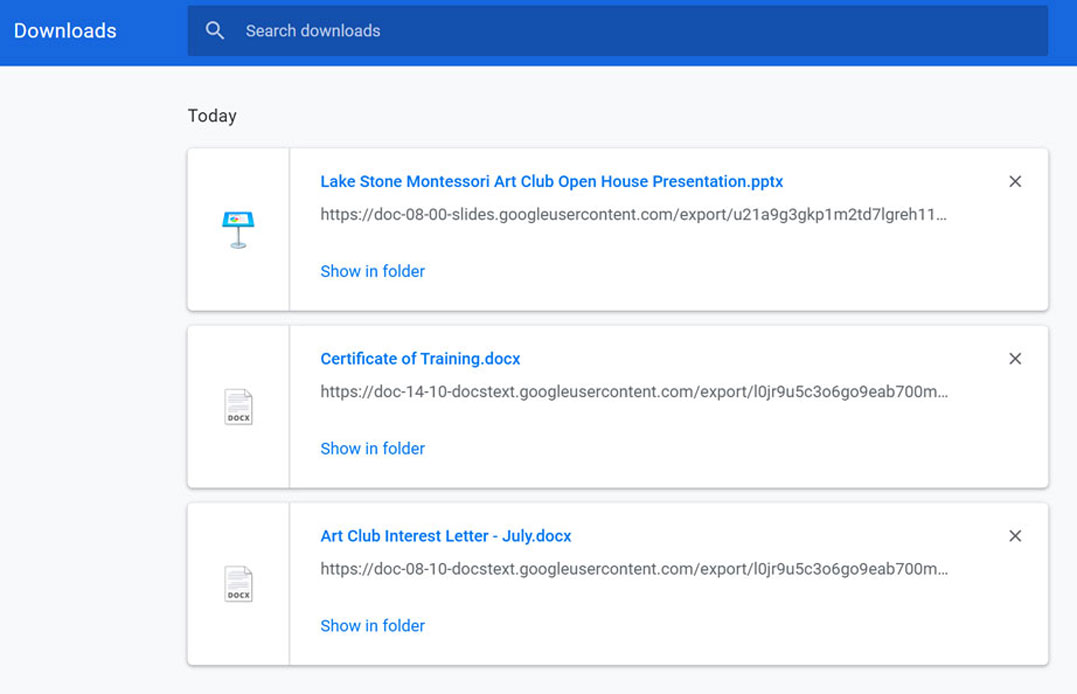Click the Downloads page title
This screenshot has height=694, width=1077.
(x=64, y=30)
